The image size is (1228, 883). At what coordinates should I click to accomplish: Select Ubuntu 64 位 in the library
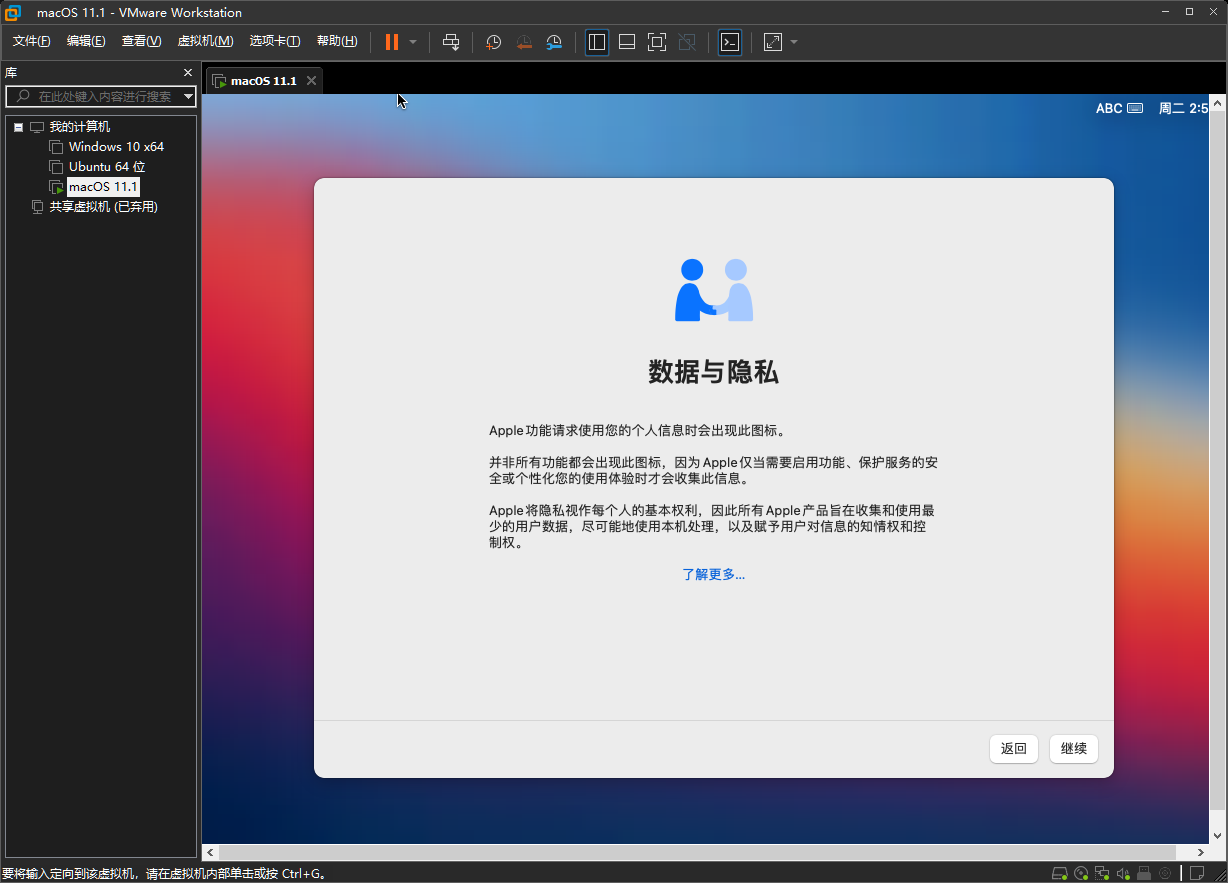107,167
